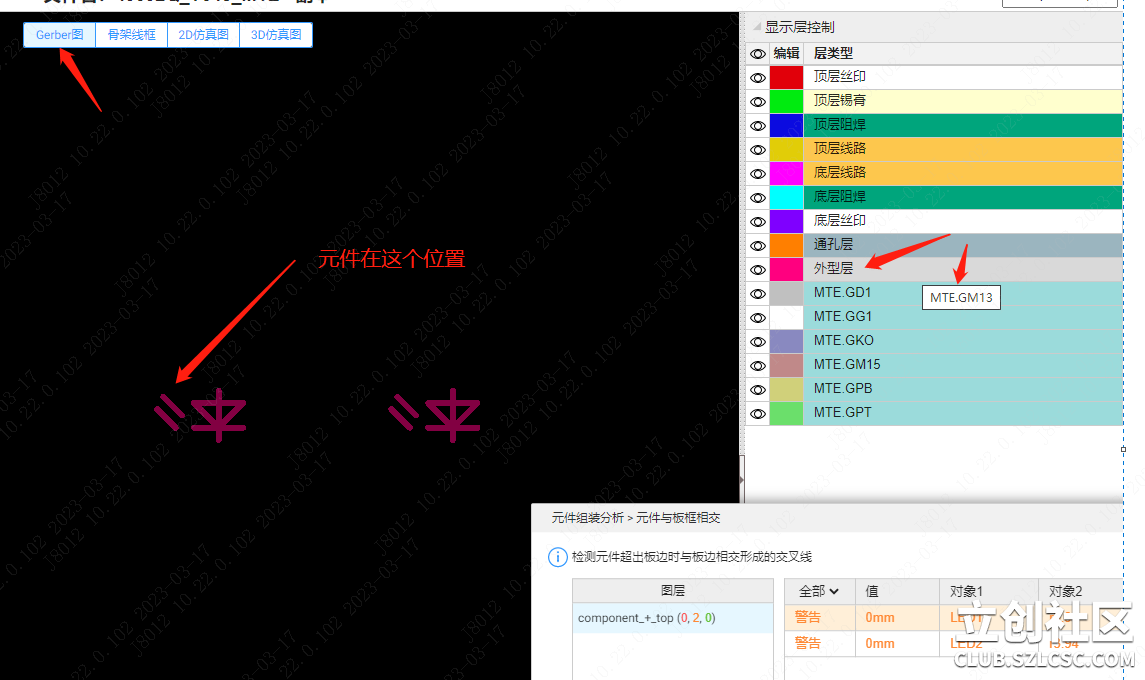The width and height of the screenshot is (1145, 680).
Task: Collapse the 显示层控制 panel triangle
Action: click(x=756, y=28)
